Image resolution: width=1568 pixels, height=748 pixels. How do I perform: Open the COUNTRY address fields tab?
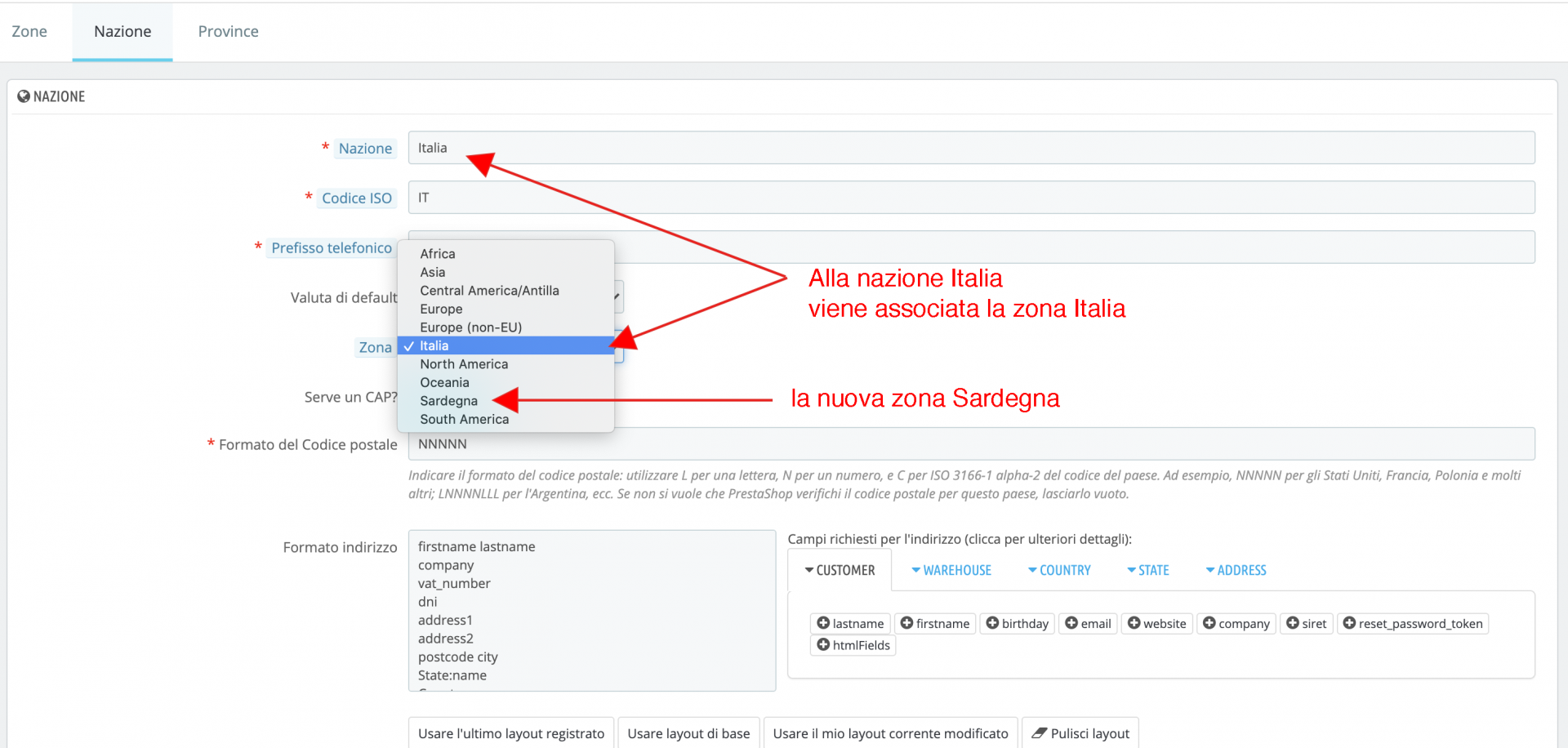pos(1059,570)
